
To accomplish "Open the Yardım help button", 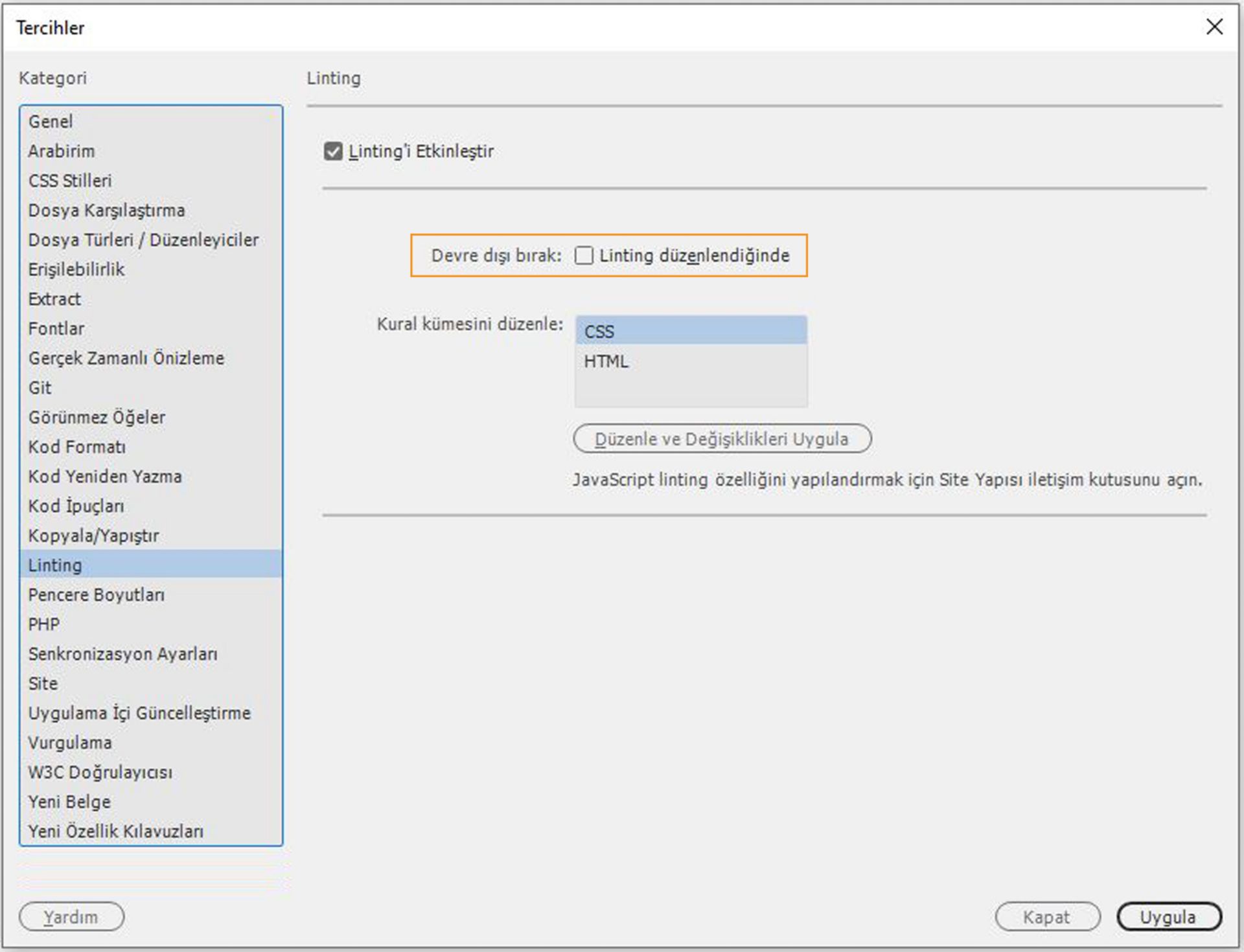I will click(x=71, y=917).
